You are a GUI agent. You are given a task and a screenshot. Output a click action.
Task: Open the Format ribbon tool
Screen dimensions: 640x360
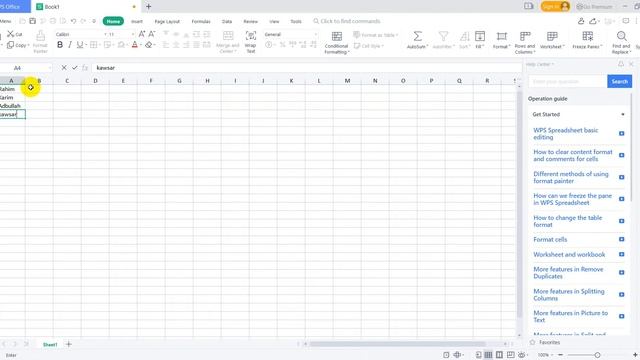coord(502,40)
